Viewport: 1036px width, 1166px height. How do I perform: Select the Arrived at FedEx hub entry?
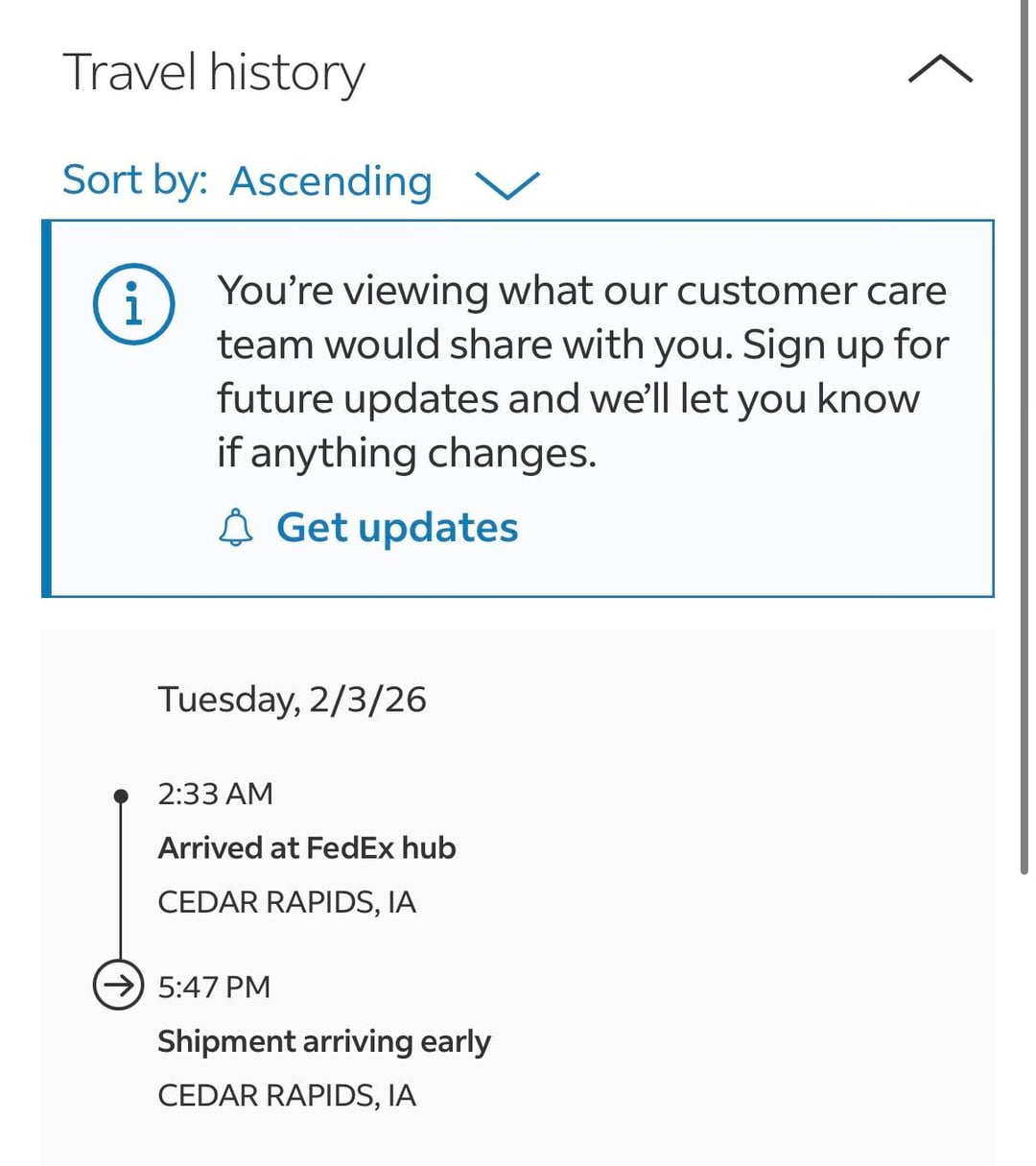click(307, 848)
